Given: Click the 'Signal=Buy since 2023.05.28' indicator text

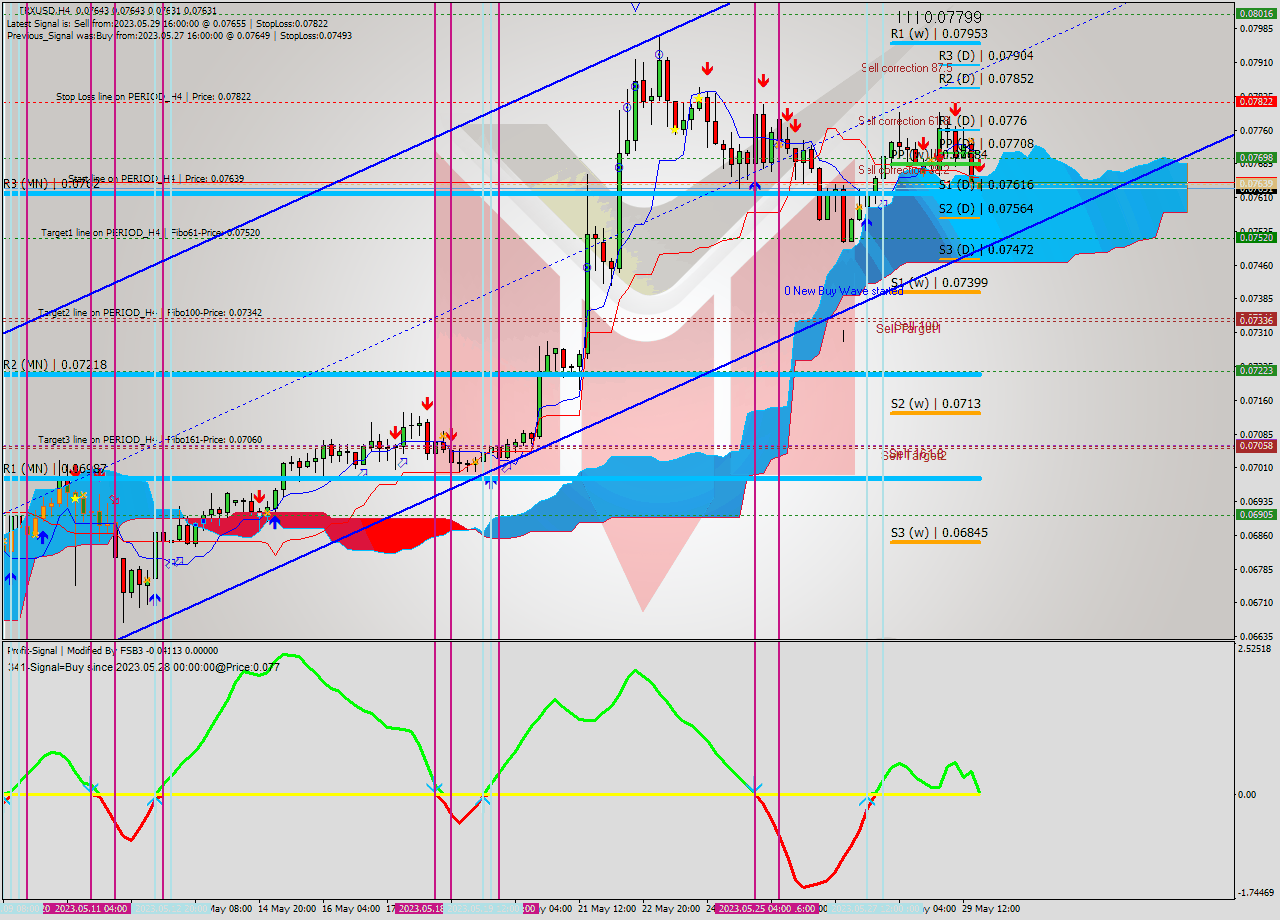Looking at the screenshot, I should pyautogui.click(x=144, y=667).
